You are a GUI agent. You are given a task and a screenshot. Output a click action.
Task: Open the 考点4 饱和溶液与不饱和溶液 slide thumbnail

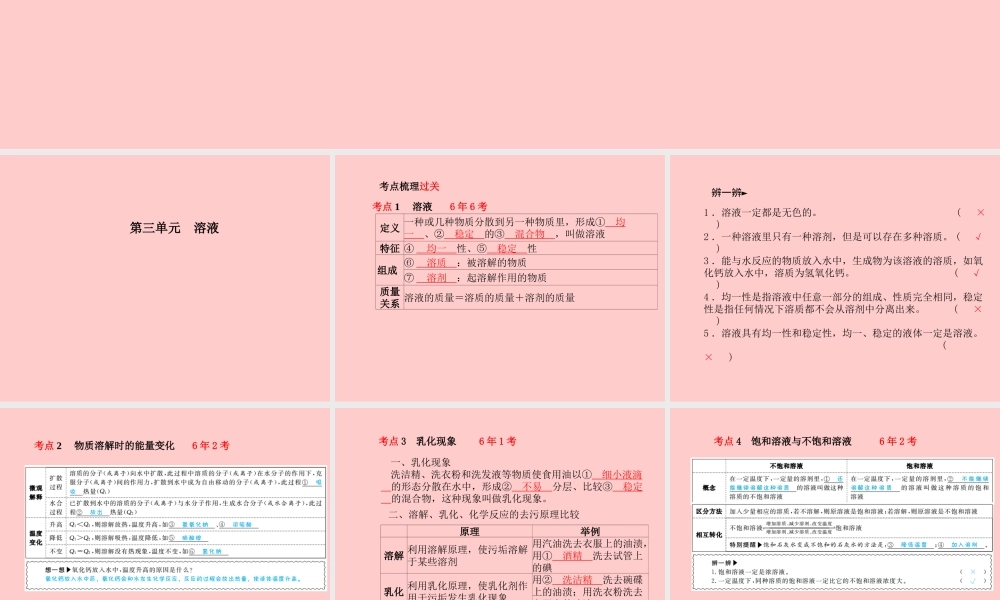835,504
